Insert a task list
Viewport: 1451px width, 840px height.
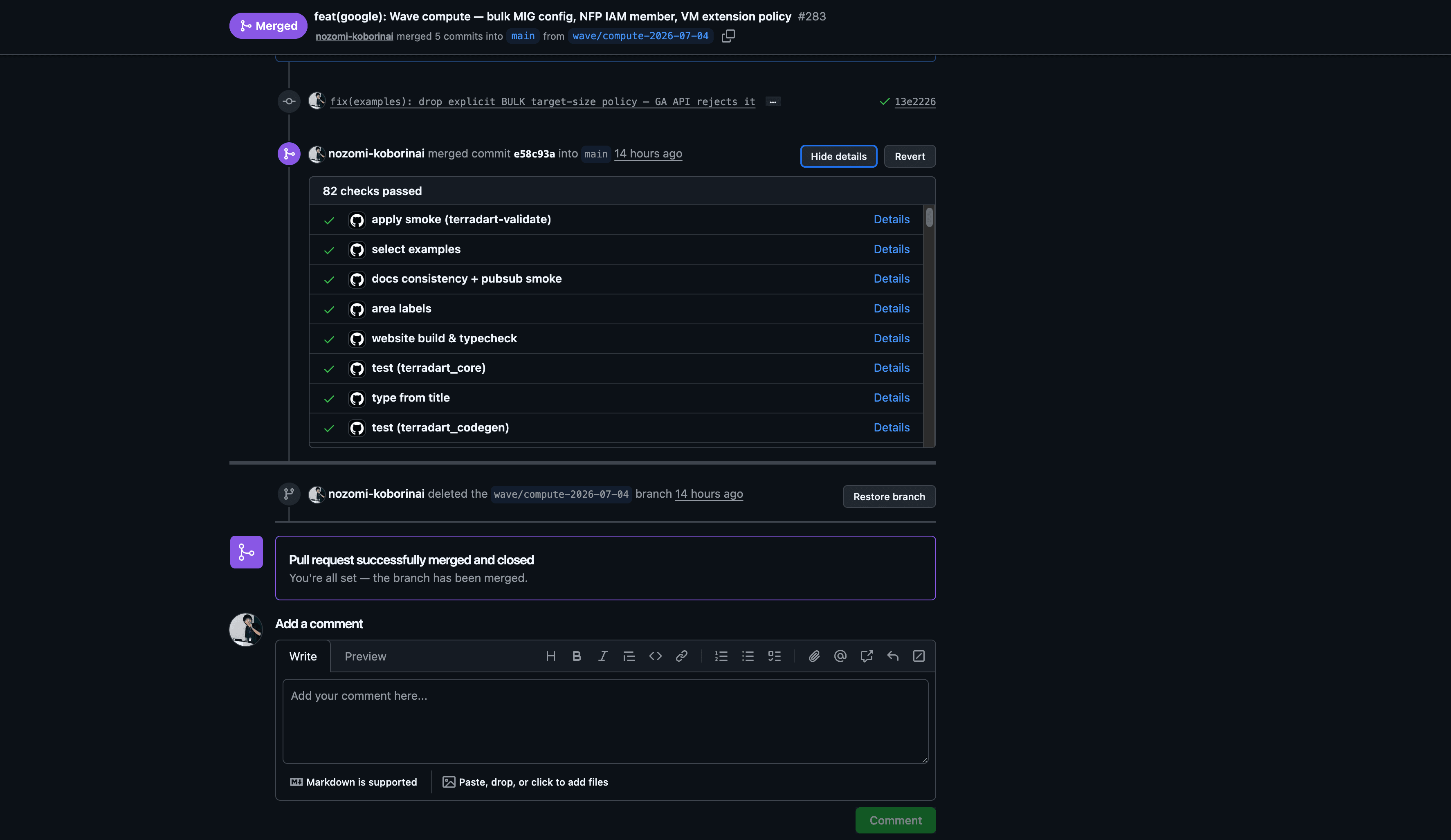tap(775, 656)
